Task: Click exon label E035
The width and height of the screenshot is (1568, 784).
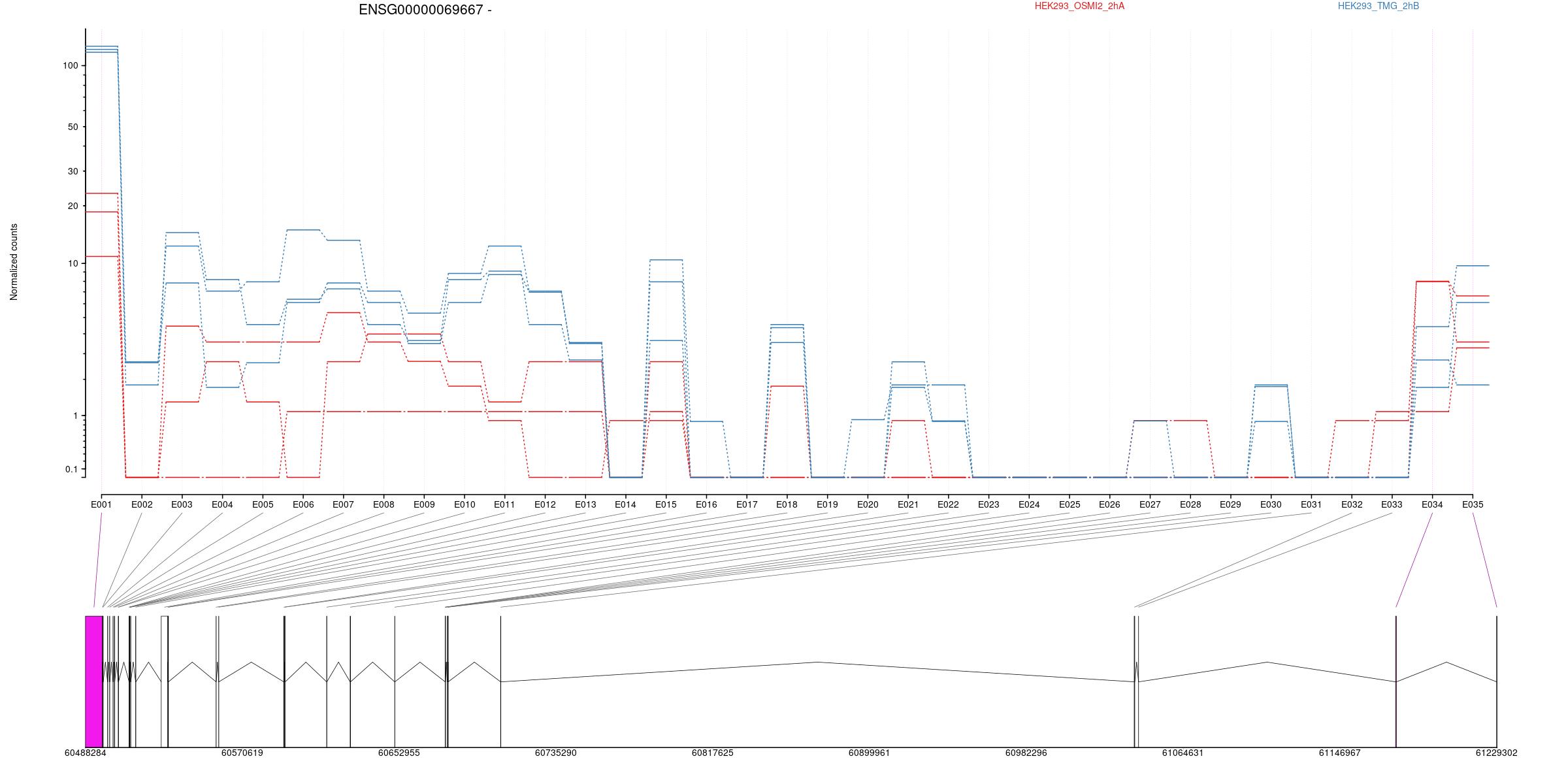Action: pos(1473,504)
